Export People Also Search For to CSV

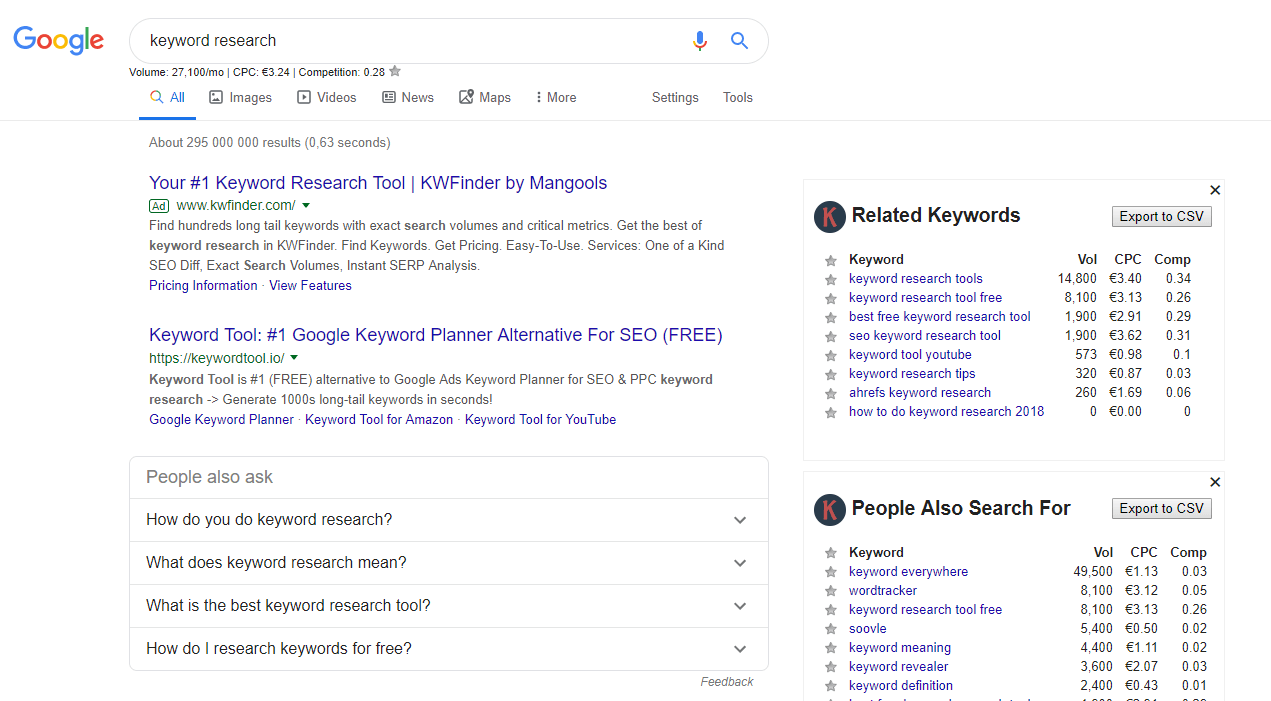(1162, 509)
